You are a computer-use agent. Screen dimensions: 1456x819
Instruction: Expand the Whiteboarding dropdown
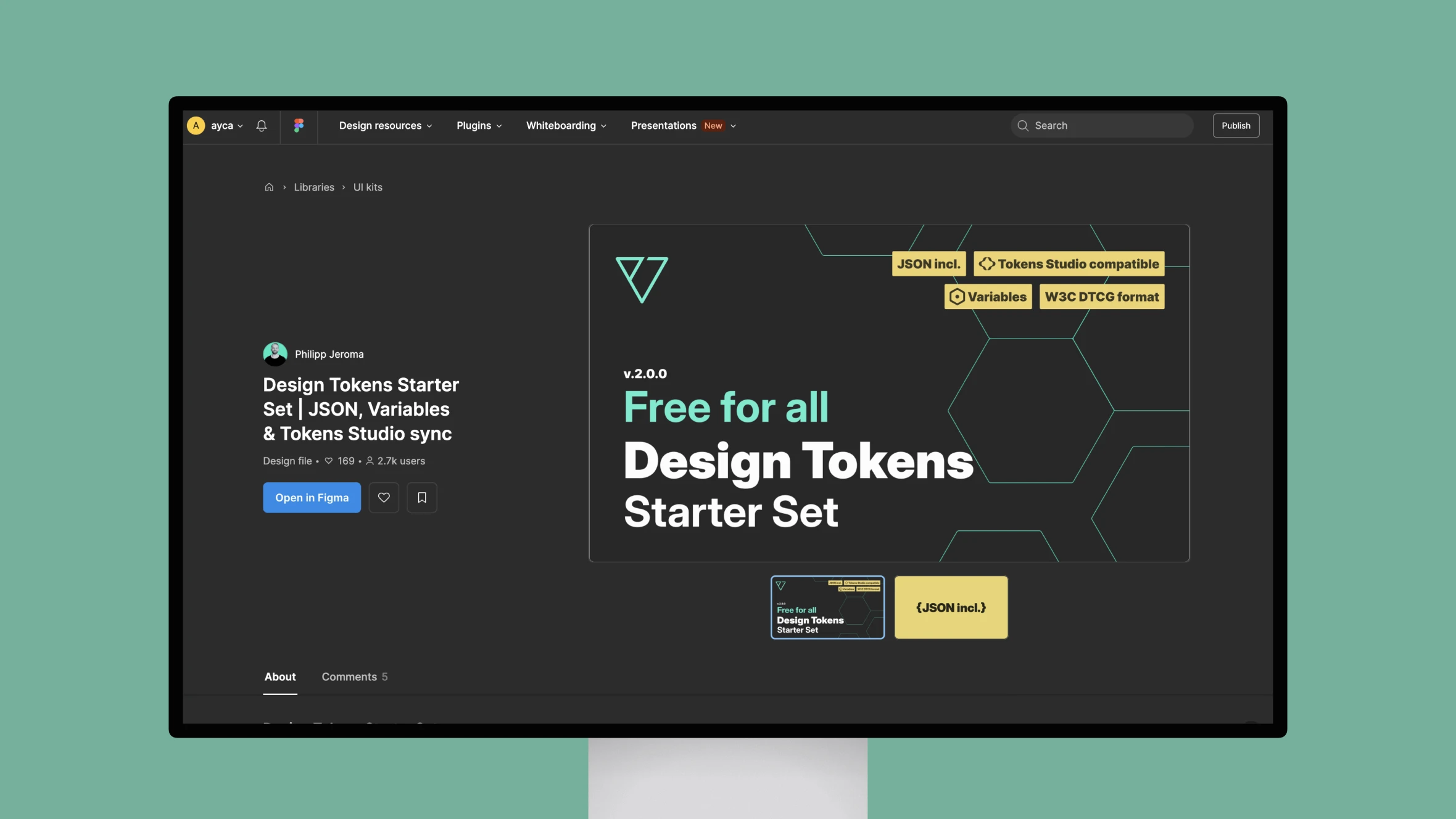click(565, 125)
